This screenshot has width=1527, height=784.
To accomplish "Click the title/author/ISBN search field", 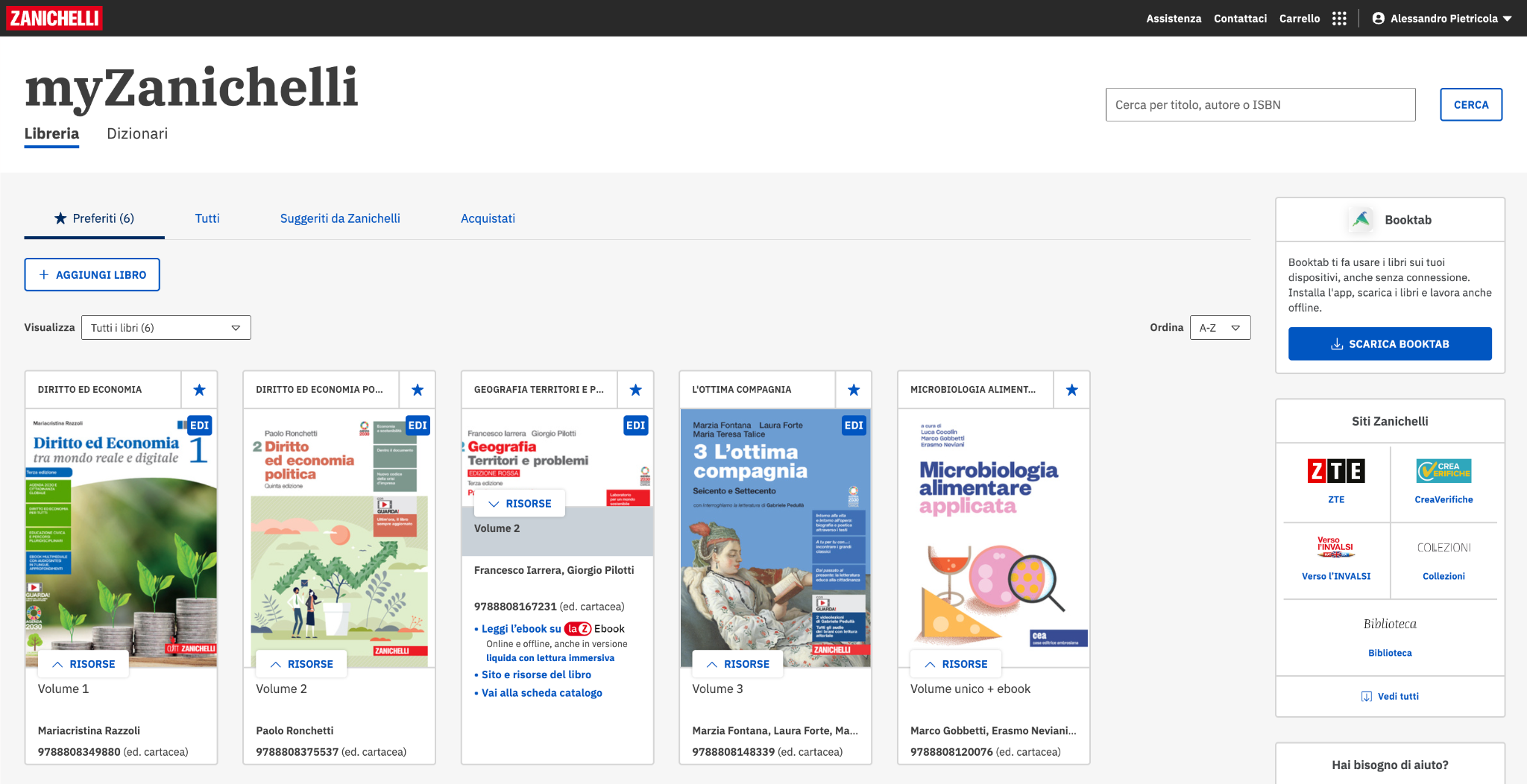I will click(x=1260, y=104).
